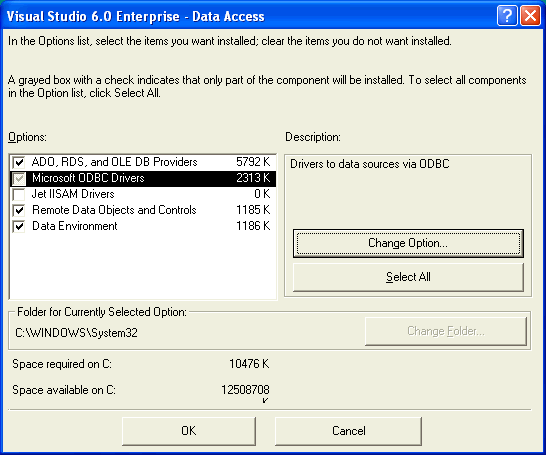The image size is (546, 455).
Task: Close the Data Access dialog
Action: (x=530, y=16)
